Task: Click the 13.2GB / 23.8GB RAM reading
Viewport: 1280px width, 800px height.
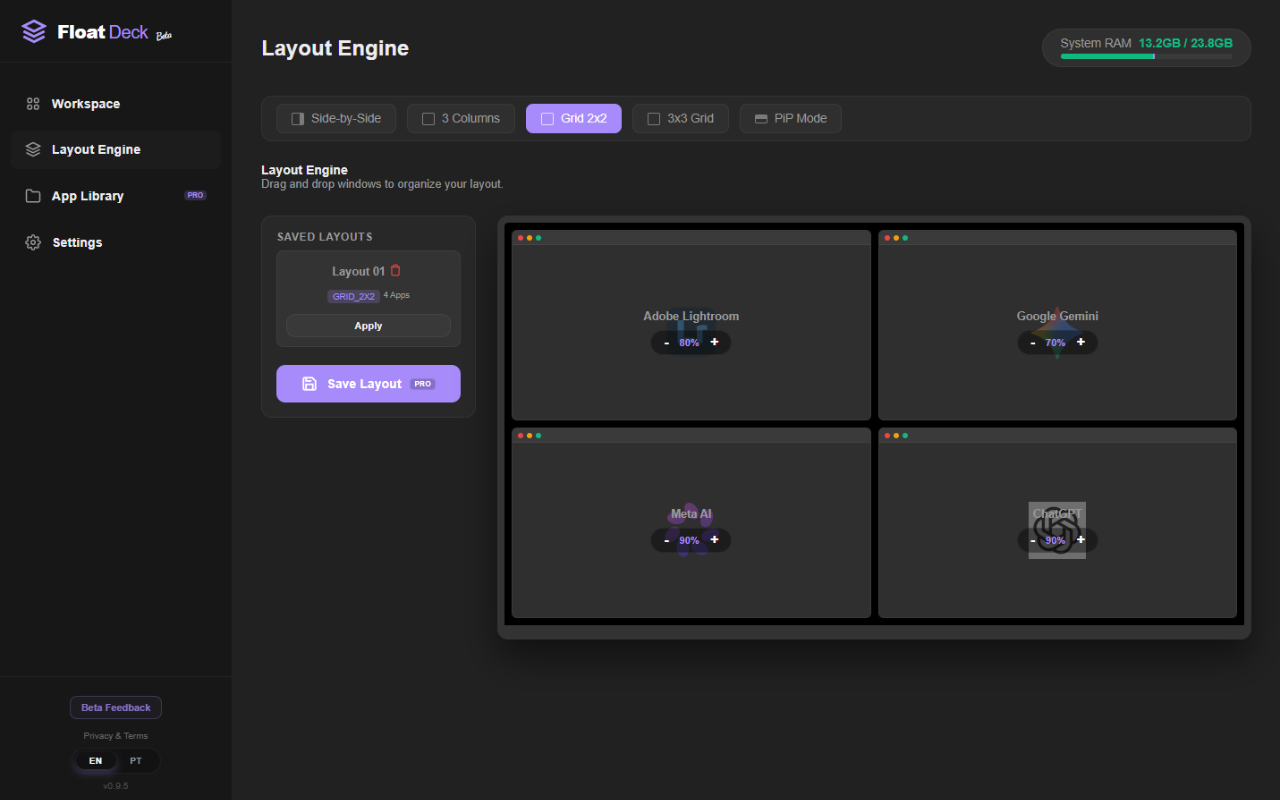Action: pyautogui.click(x=1185, y=43)
